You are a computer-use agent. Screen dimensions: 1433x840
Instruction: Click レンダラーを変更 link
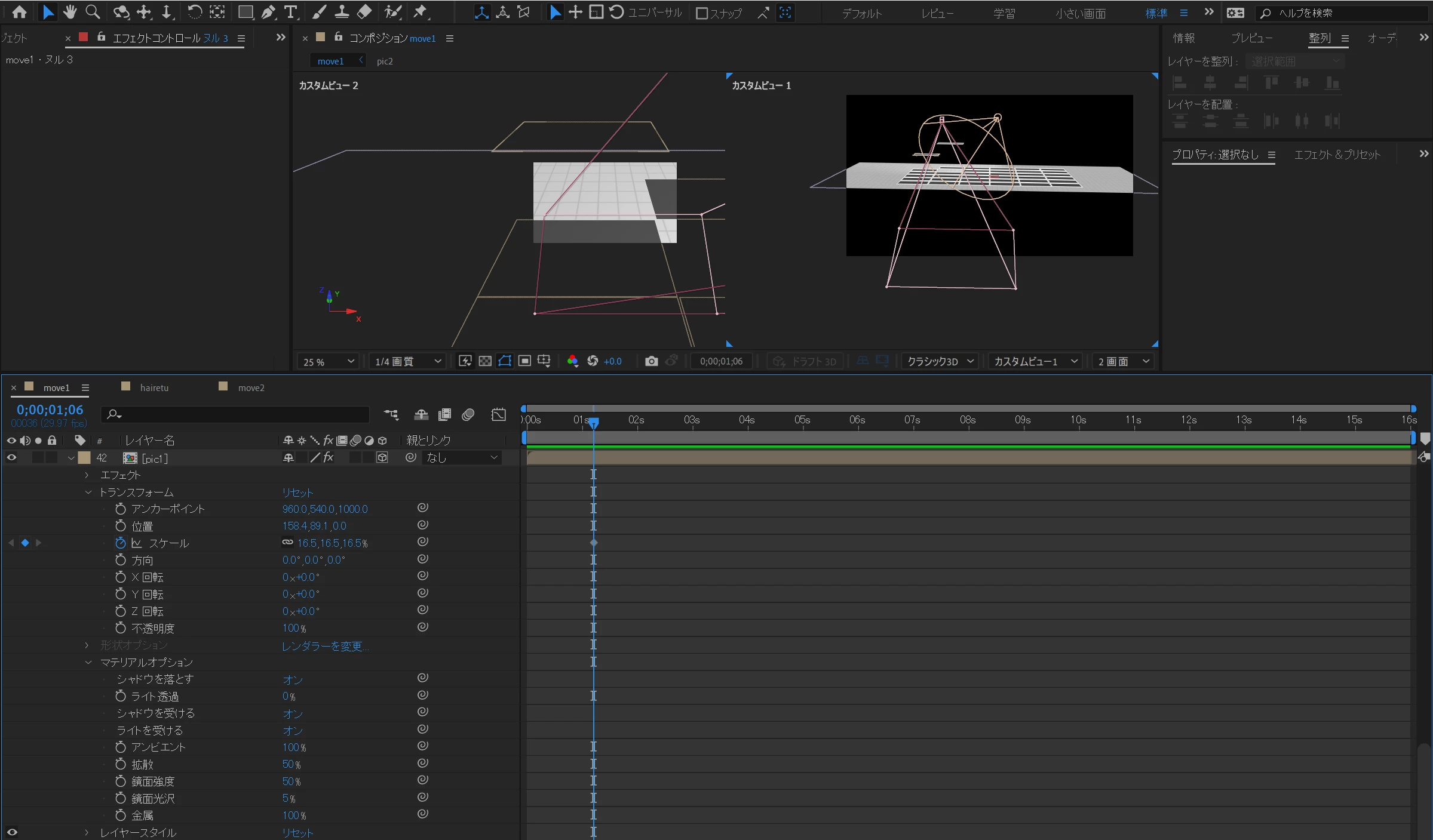click(x=325, y=646)
